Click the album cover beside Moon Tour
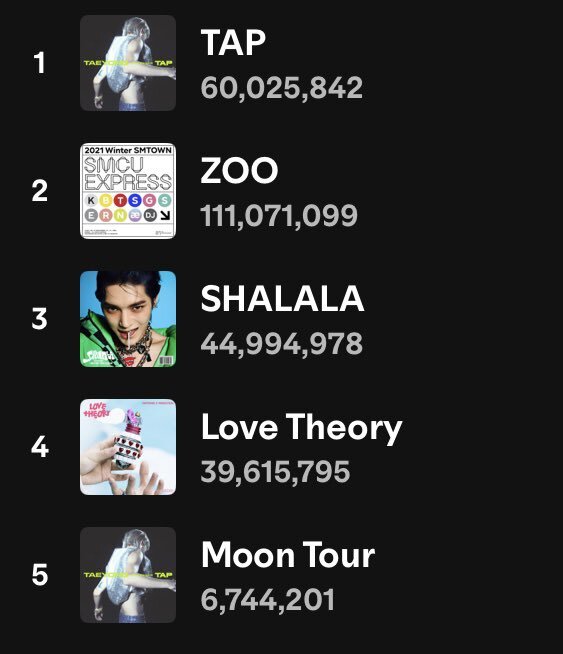563x654 pixels. pos(128,575)
